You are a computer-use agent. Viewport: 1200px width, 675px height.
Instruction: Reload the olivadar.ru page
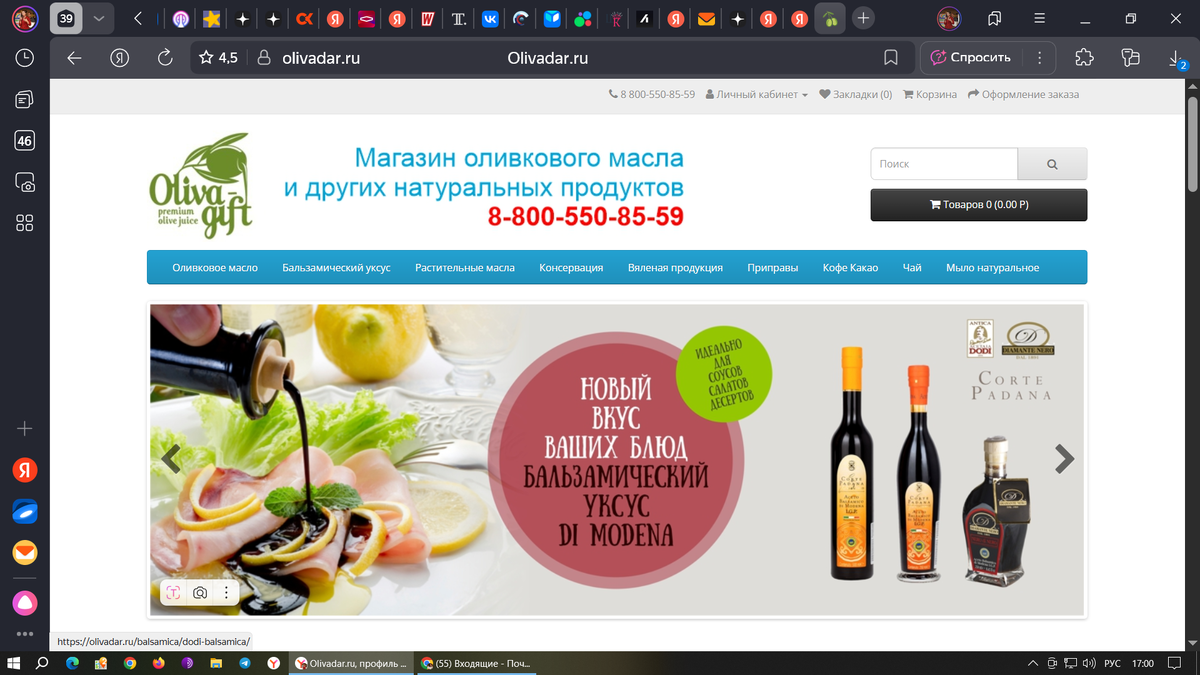click(166, 58)
